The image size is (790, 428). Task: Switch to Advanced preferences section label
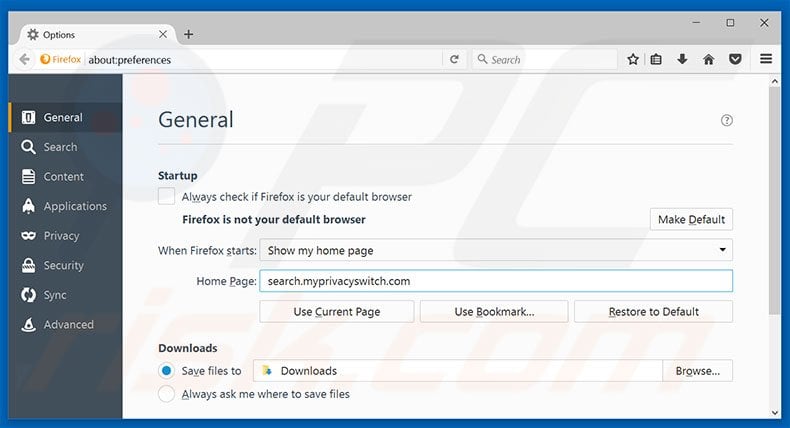click(x=69, y=325)
